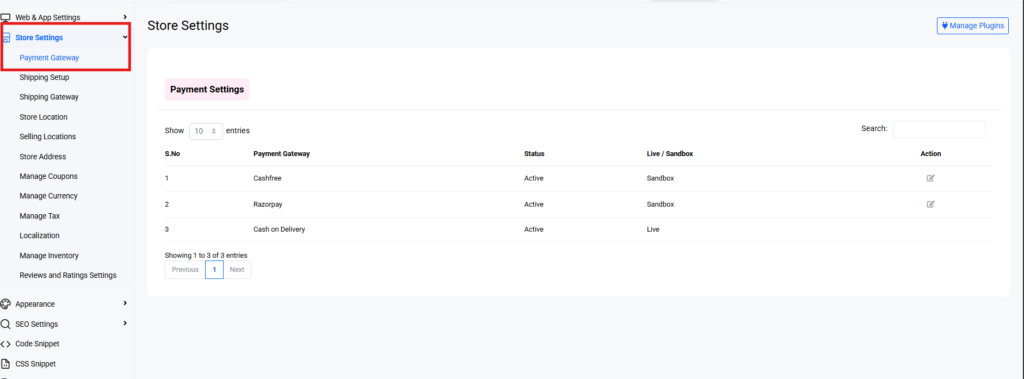Expand the SEO Settings arrow
The height and width of the screenshot is (379, 1024).
pyautogui.click(x=125, y=323)
